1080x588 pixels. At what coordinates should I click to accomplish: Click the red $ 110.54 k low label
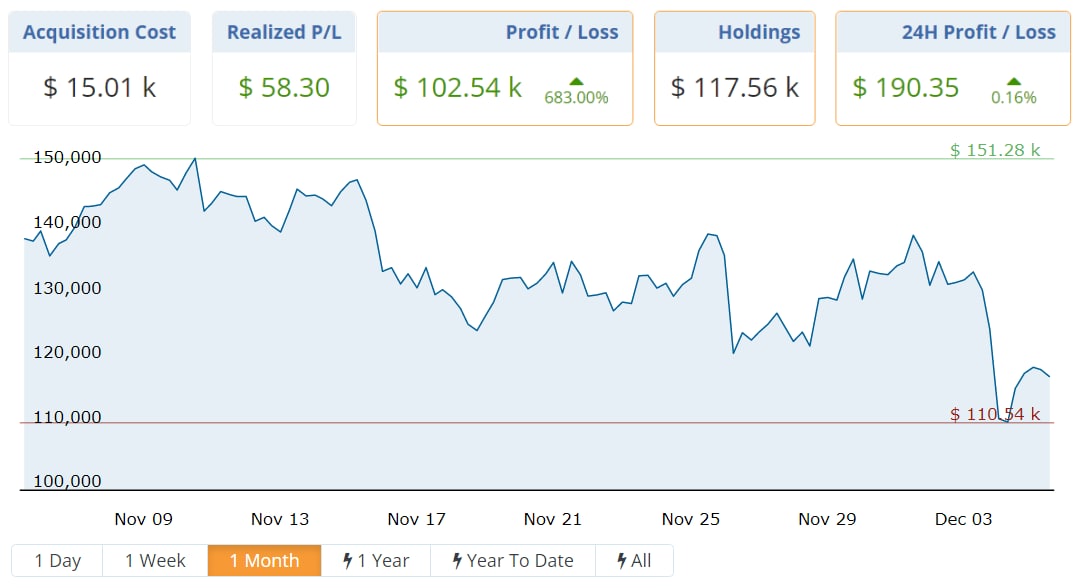pos(995,414)
